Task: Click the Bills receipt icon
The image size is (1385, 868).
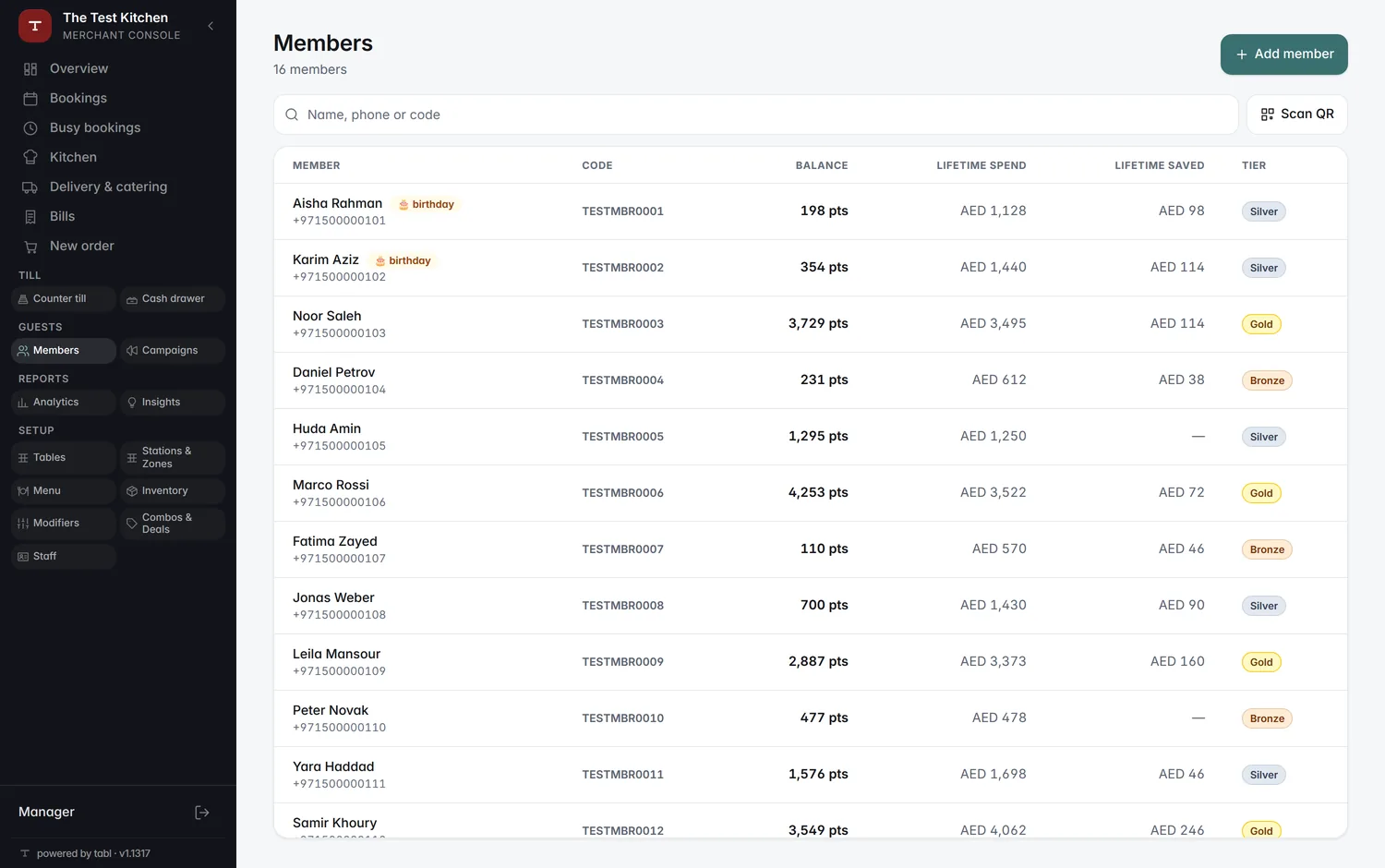Action: (x=30, y=217)
